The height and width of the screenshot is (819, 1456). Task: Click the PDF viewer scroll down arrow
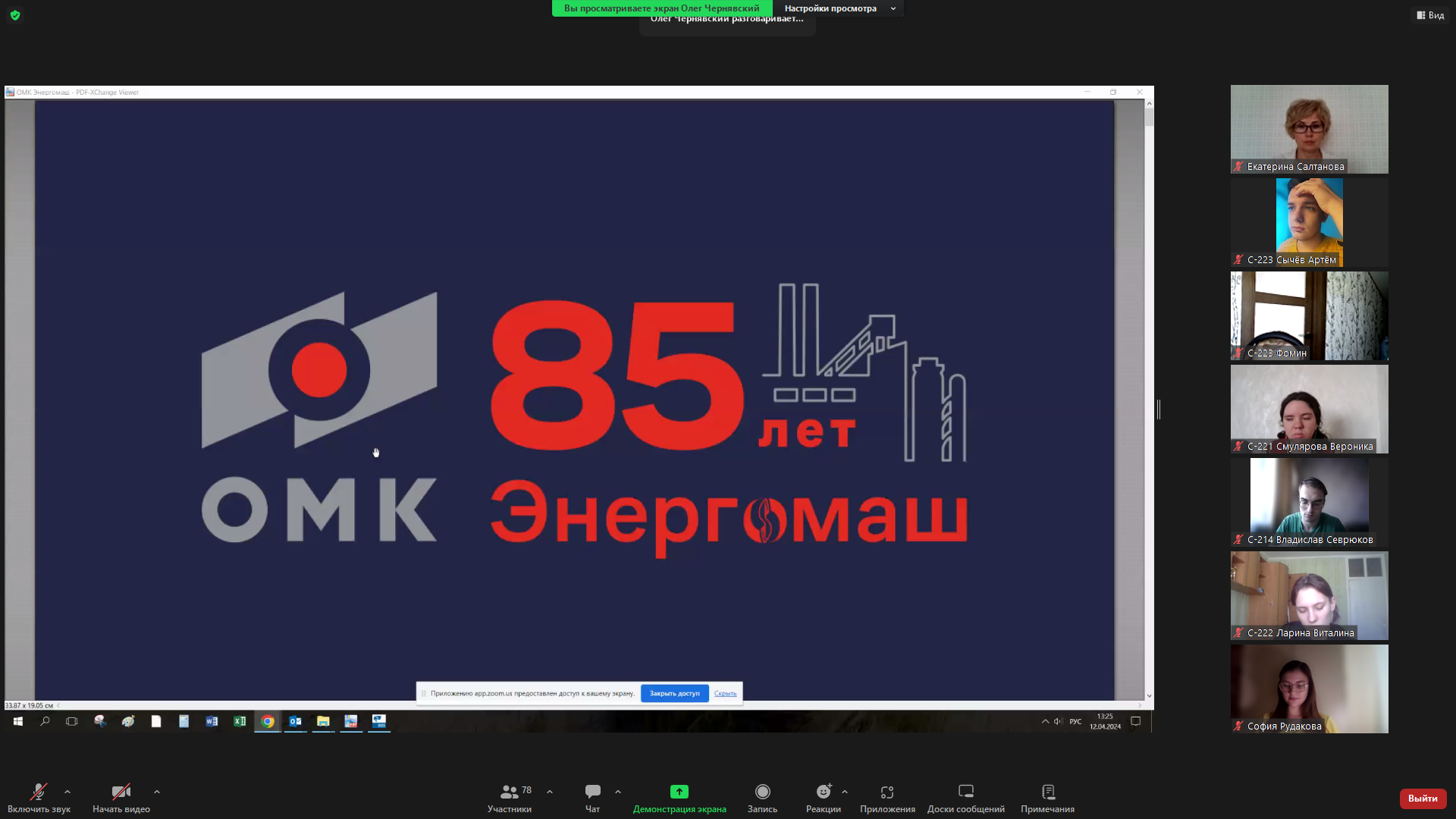(1149, 695)
